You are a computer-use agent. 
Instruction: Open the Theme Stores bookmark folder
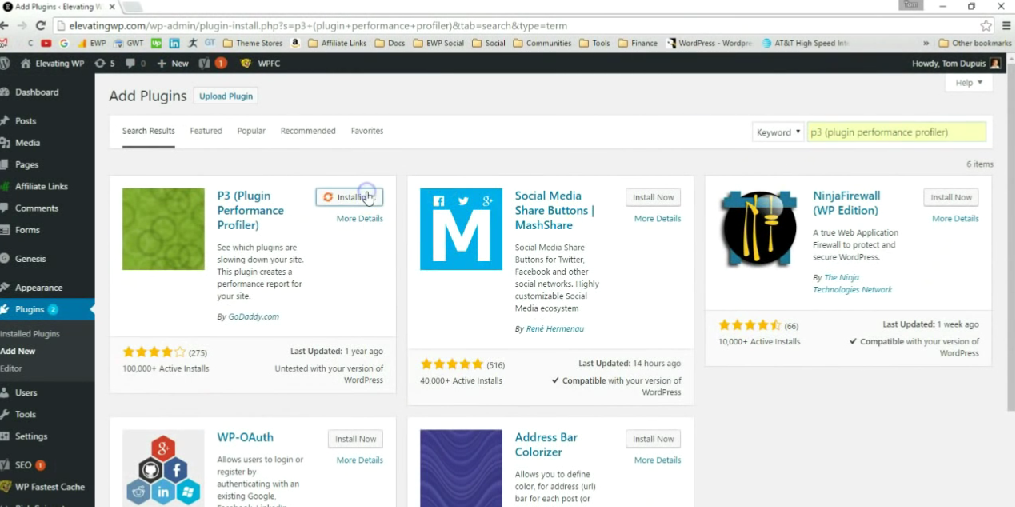click(252, 43)
